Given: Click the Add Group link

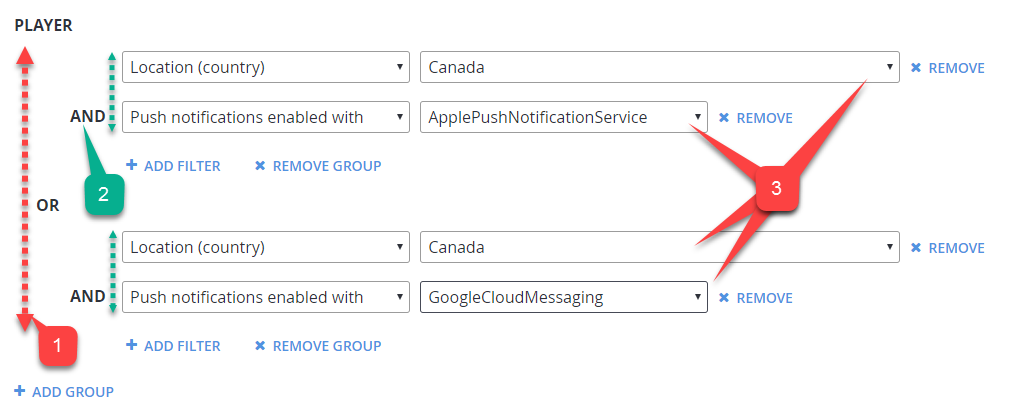Looking at the screenshot, I should [x=72, y=392].
